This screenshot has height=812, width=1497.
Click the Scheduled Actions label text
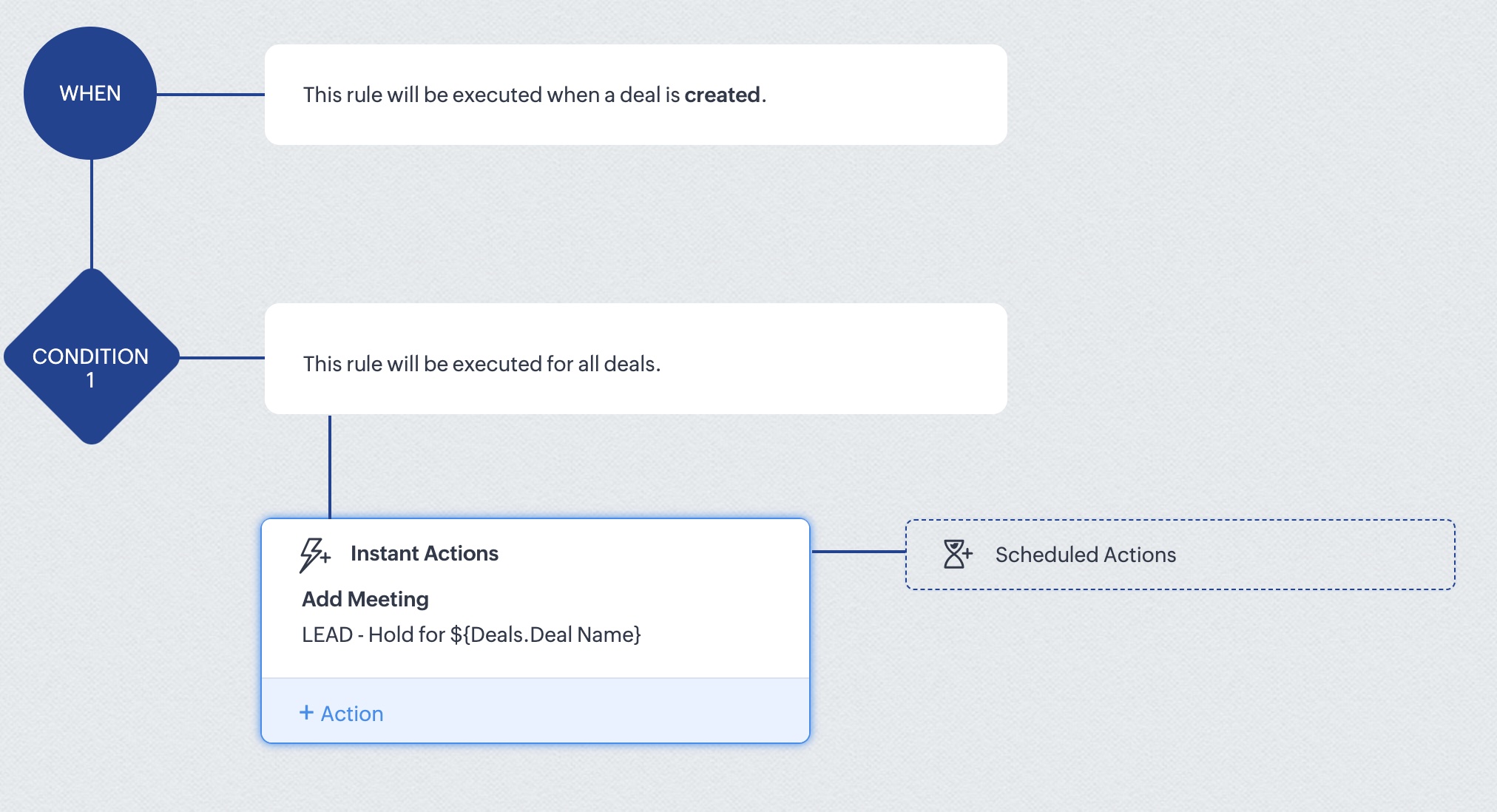[x=1085, y=555]
